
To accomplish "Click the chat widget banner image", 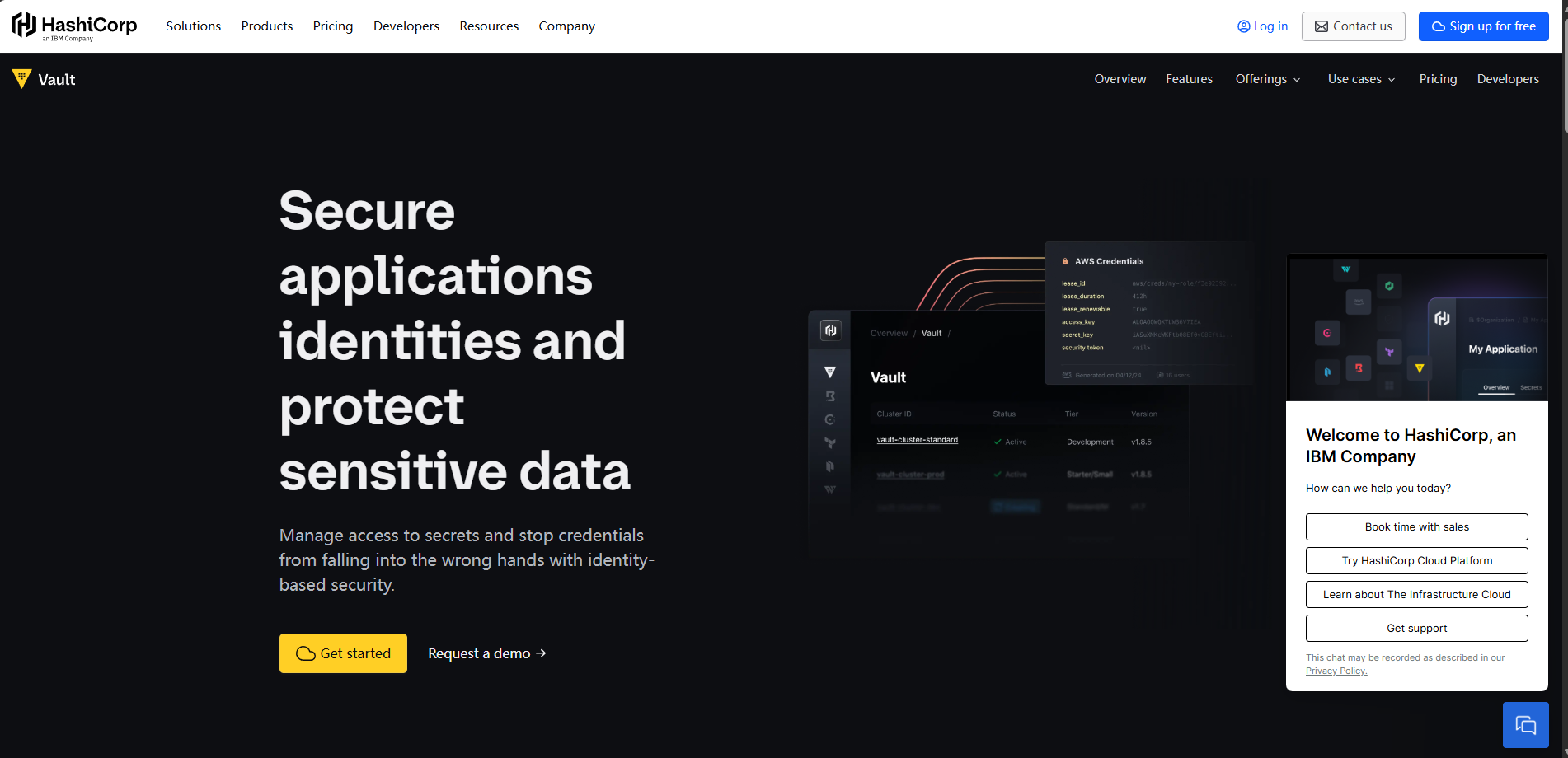I will point(1416,328).
